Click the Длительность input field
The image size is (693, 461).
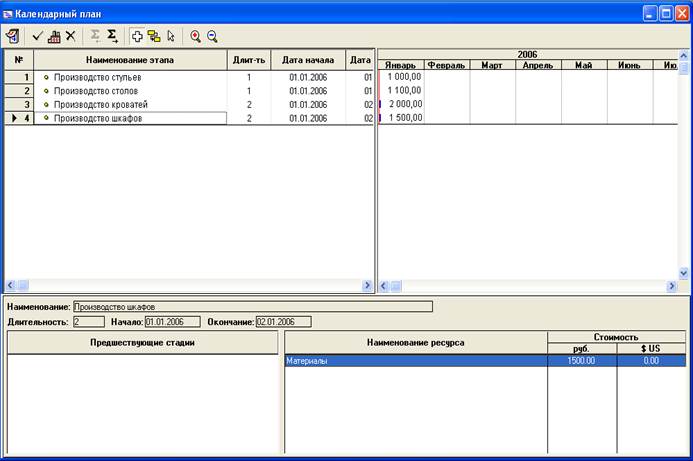click(89, 322)
